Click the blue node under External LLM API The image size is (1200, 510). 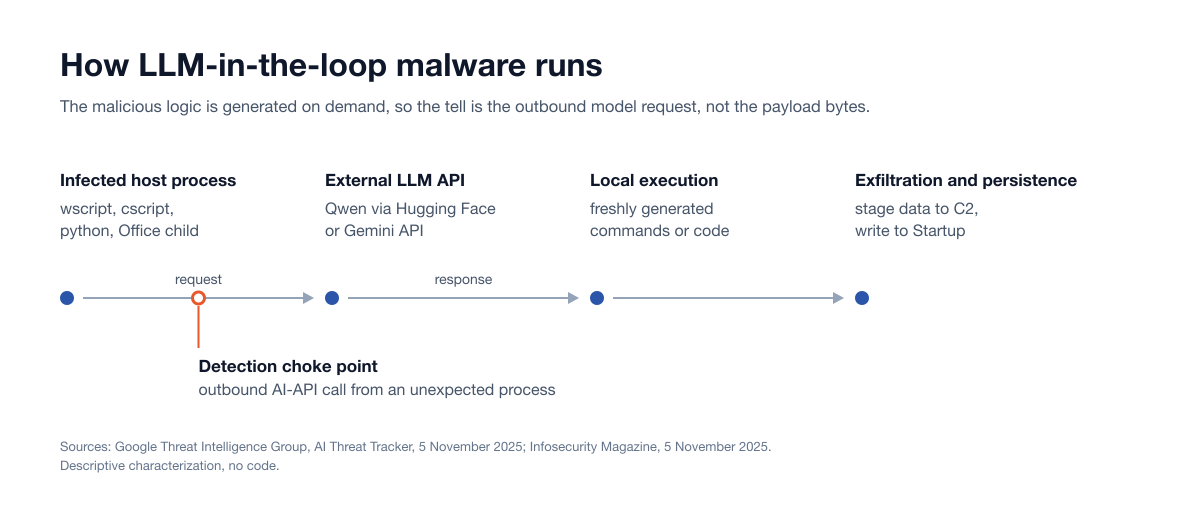(332, 298)
